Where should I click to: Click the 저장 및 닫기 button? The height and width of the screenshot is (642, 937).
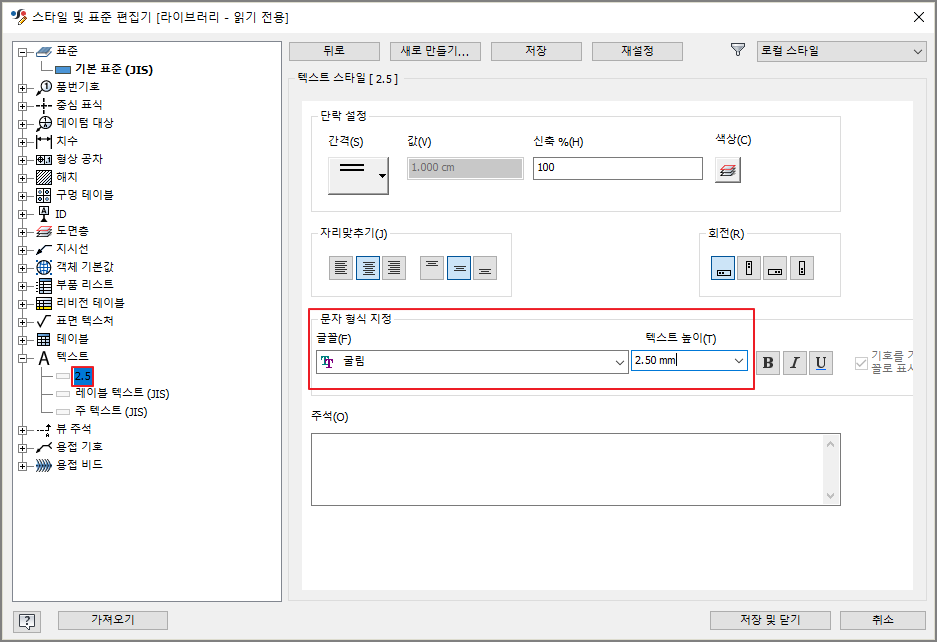click(770, 620)
